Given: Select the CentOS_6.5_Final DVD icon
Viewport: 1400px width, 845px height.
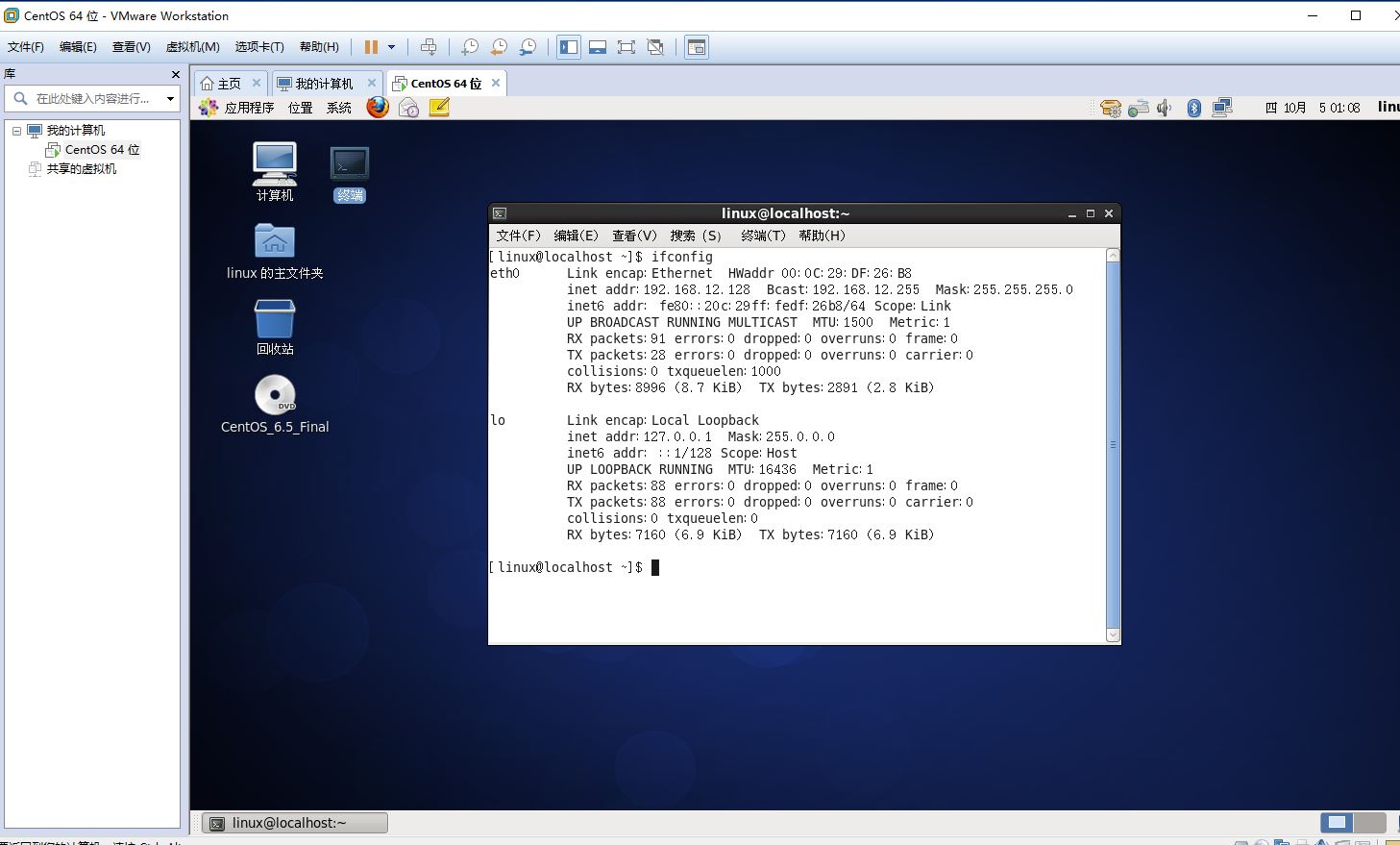Looking at the screenshot, I should (275, 405).
